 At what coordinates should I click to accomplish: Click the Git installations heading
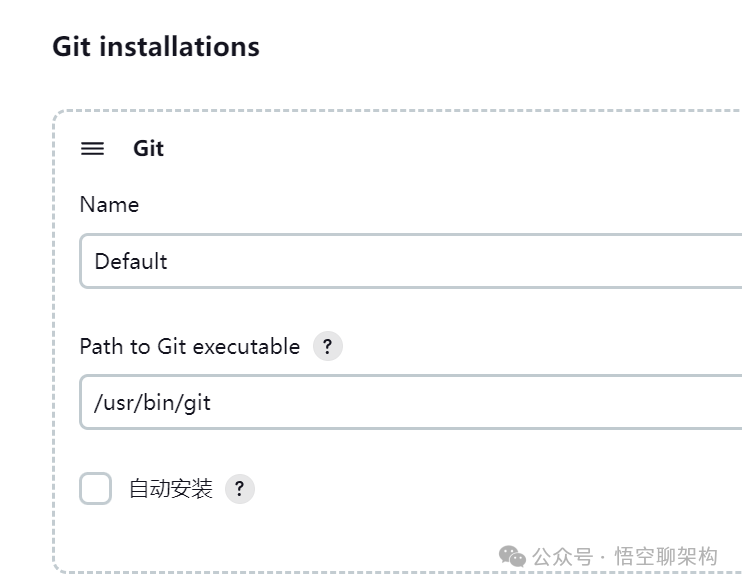156,47
